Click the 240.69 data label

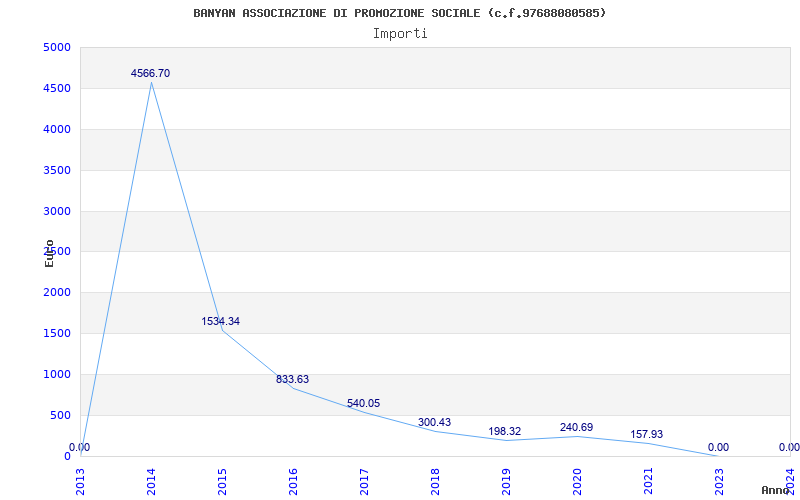(x=576, y=428)
